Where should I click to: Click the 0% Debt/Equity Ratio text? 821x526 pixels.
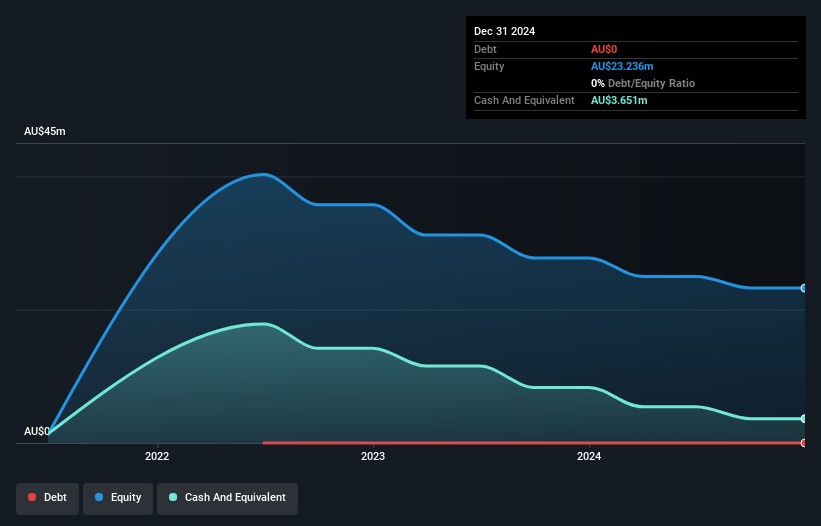tap(642, 83)
